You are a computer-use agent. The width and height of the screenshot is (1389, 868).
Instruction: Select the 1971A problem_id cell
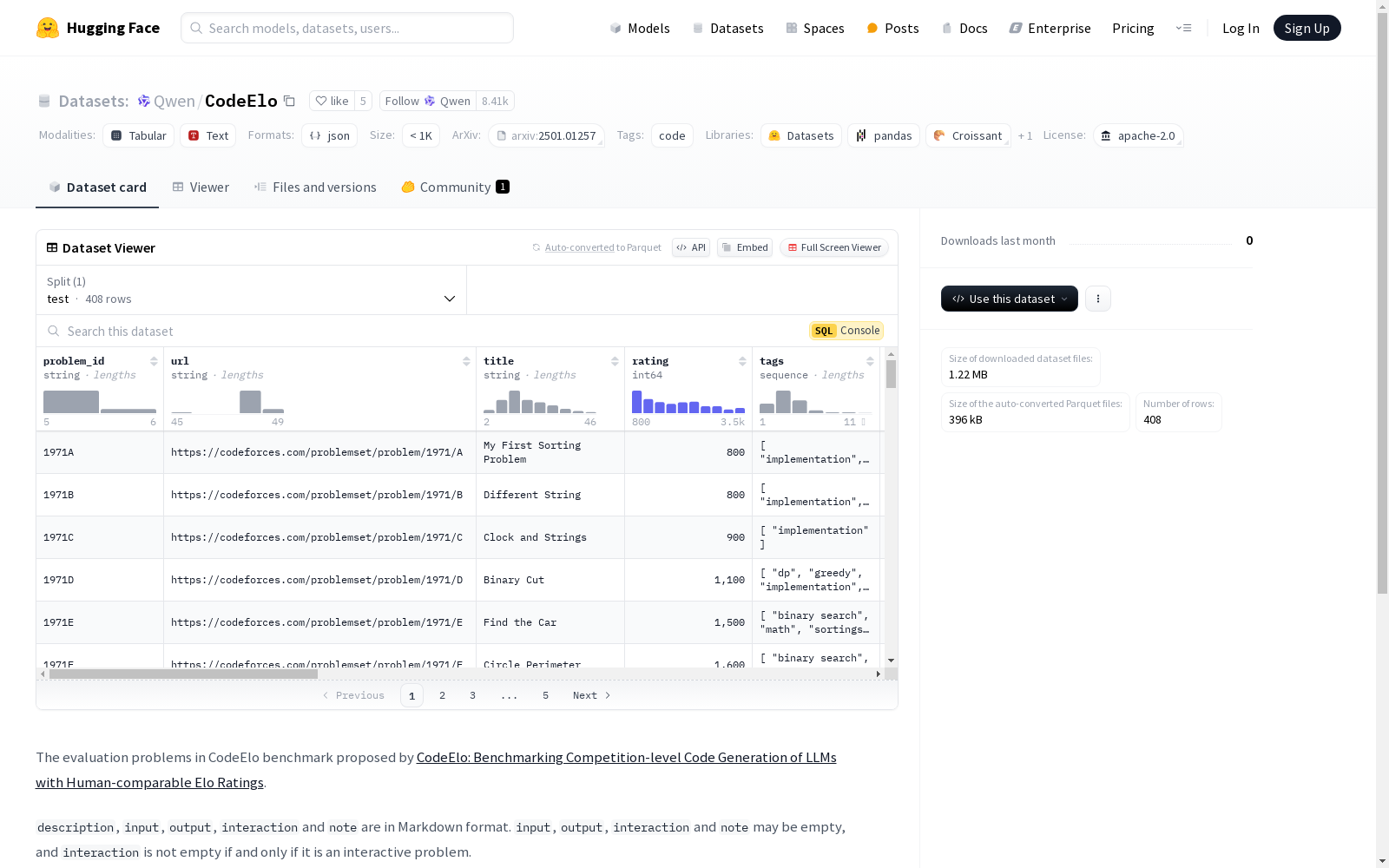tap(100, 452)
